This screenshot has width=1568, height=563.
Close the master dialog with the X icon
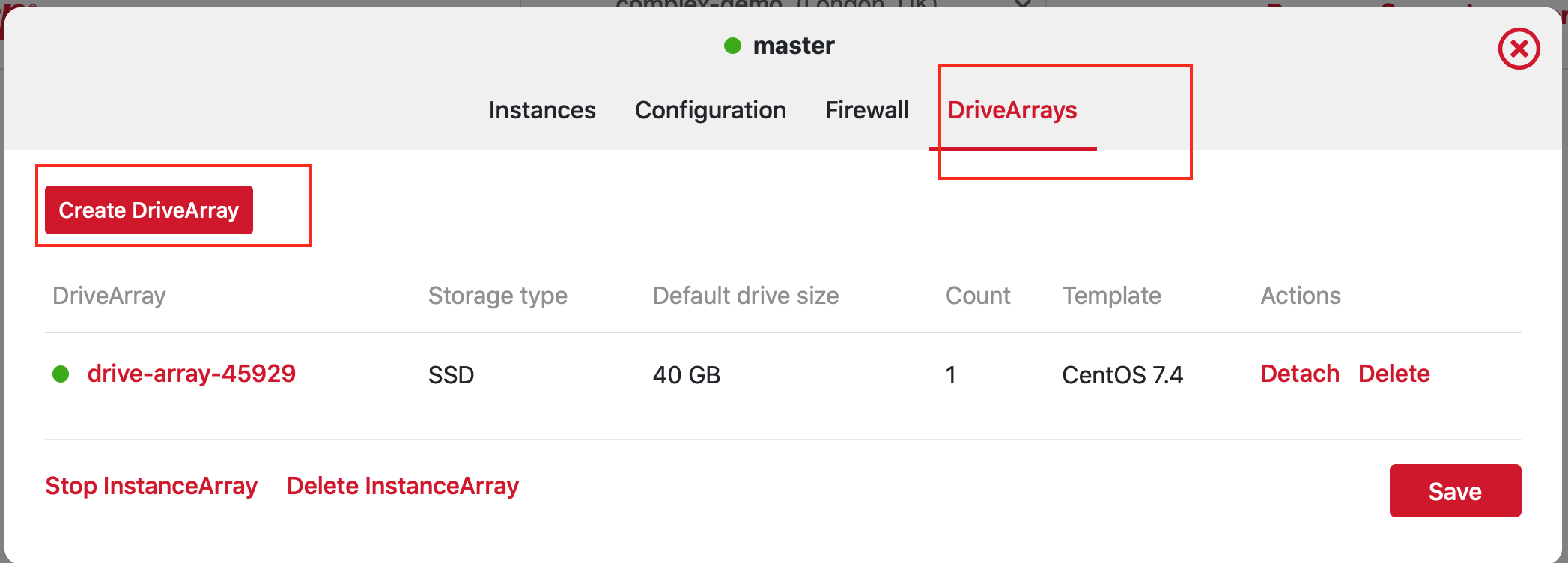[1519, 49]
